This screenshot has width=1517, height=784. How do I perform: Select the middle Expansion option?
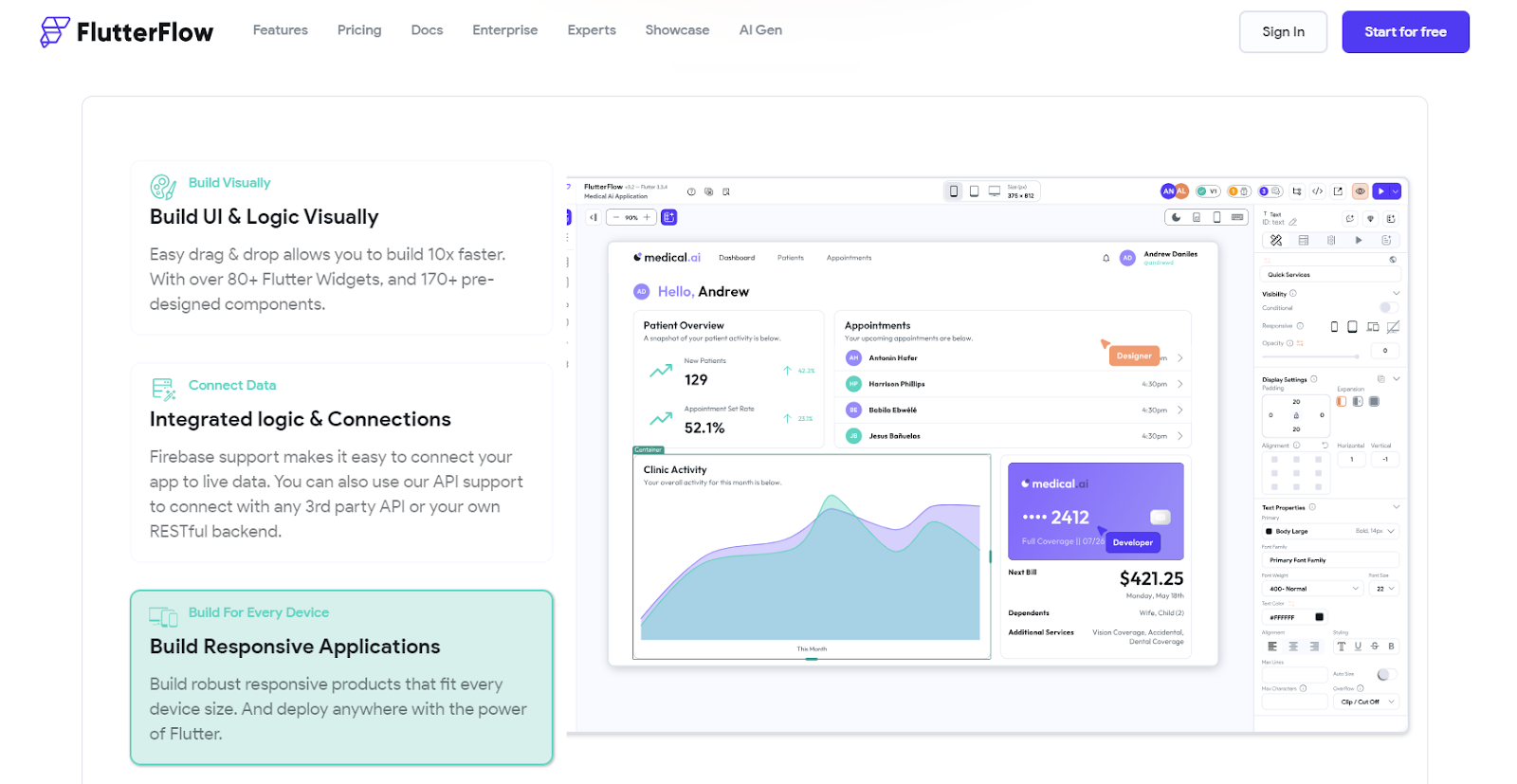point(1358,402)
